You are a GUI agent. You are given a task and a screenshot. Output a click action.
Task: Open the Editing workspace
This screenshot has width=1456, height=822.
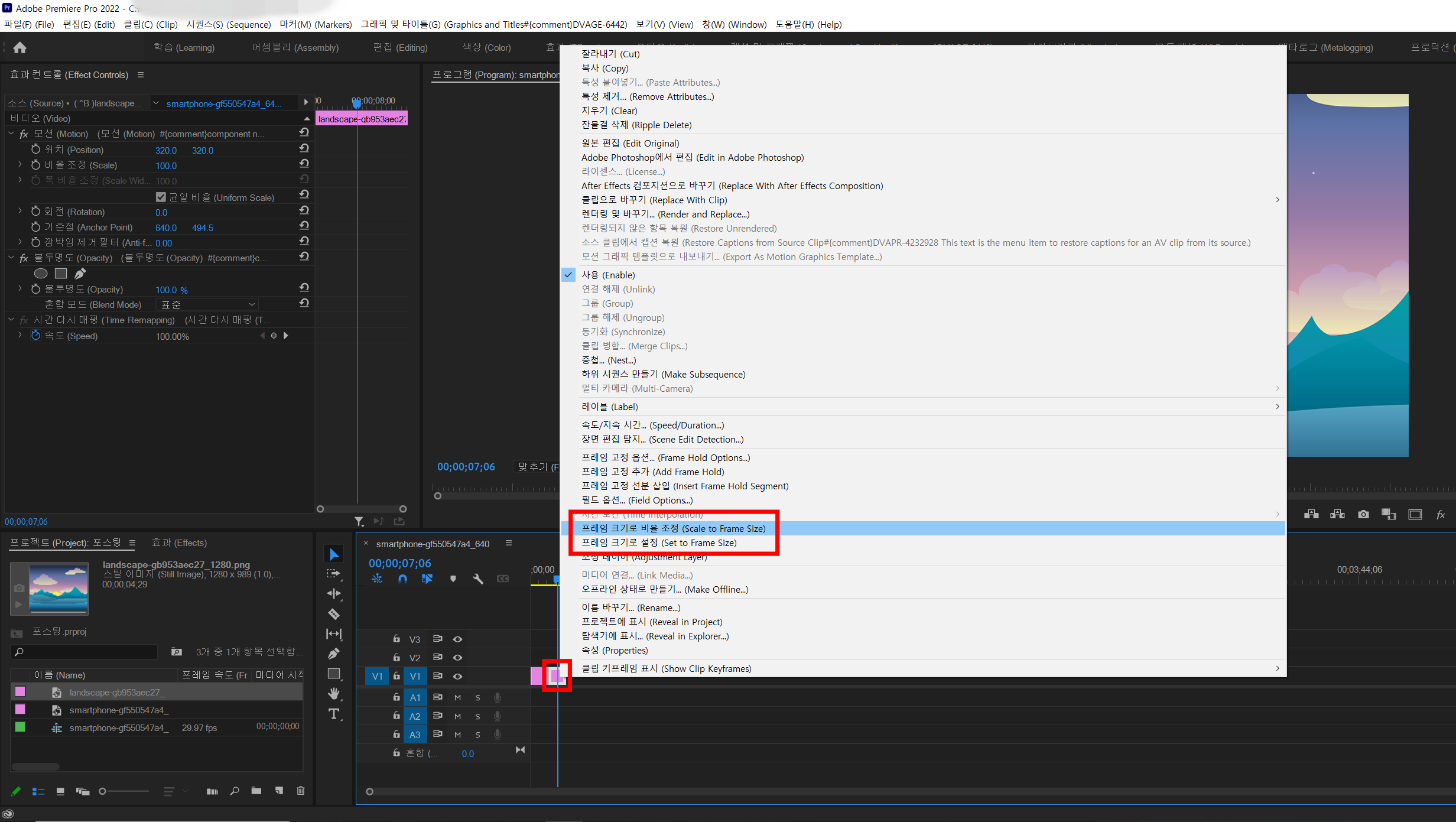coord(400,47)
